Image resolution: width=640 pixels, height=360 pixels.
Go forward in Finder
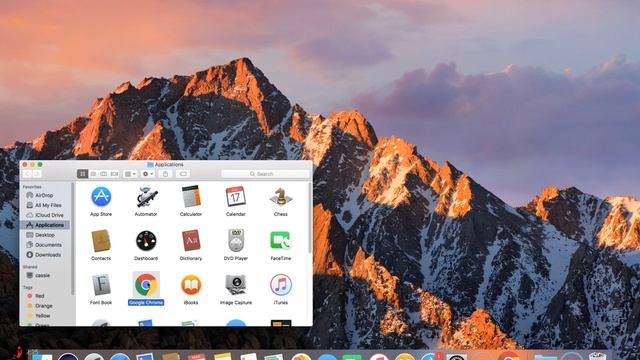(36, 174)
